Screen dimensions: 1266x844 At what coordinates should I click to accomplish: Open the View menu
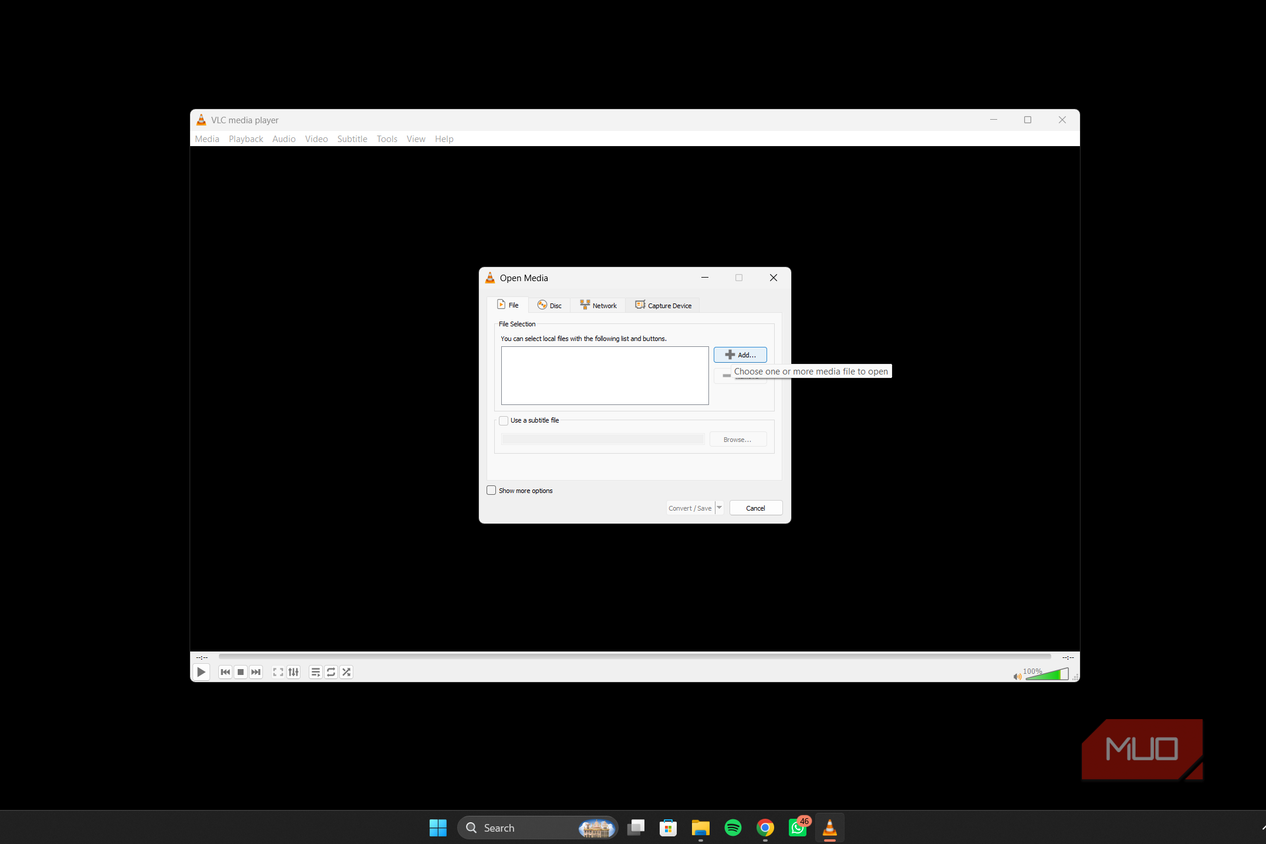point(416,139)
